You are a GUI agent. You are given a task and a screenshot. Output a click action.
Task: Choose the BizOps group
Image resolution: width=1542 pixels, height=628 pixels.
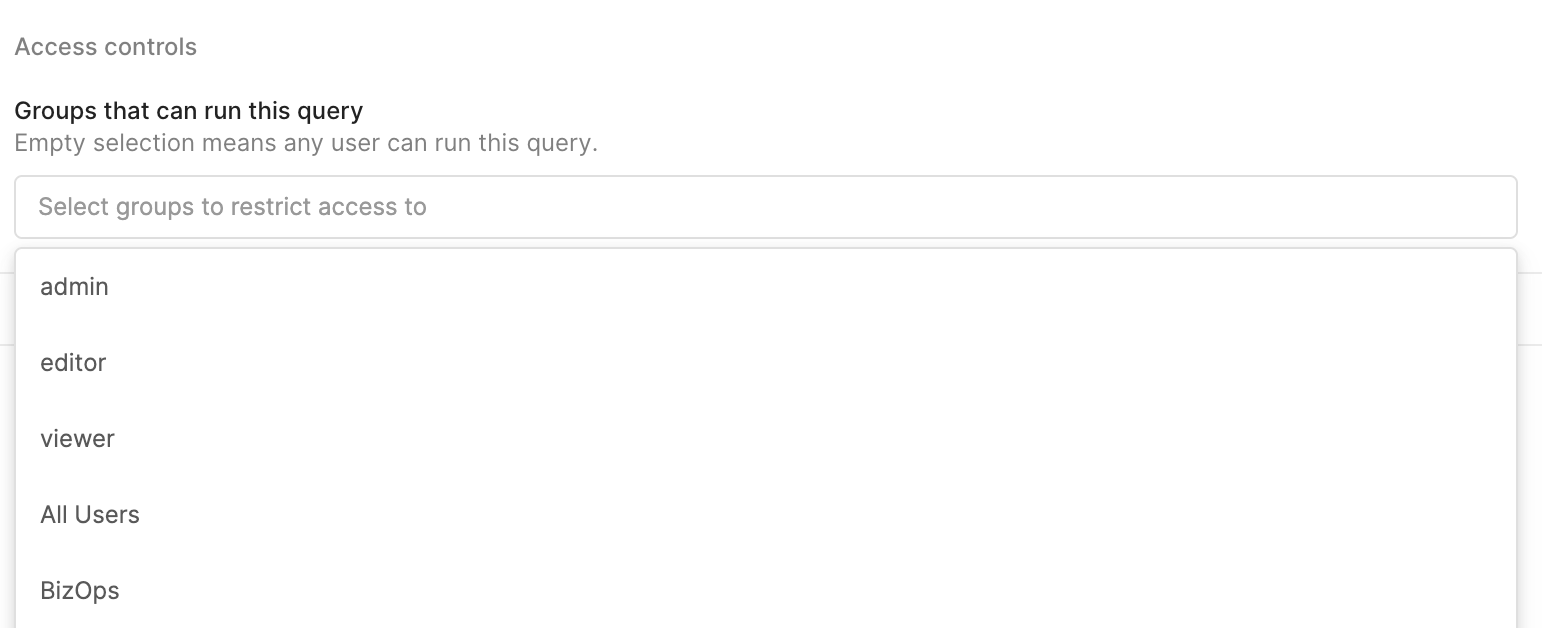pos(80,591)
